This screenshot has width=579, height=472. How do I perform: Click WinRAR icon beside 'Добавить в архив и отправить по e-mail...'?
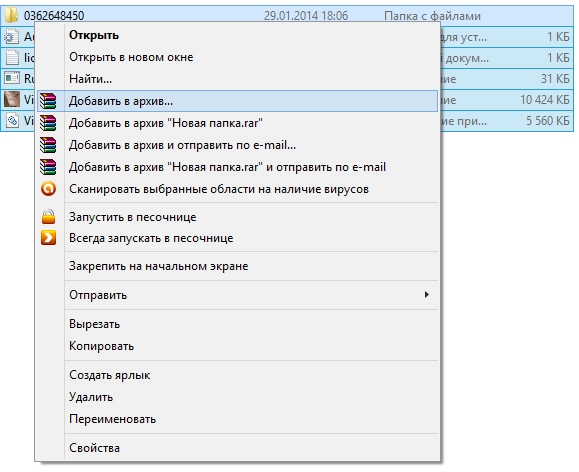tap(48, 145)
